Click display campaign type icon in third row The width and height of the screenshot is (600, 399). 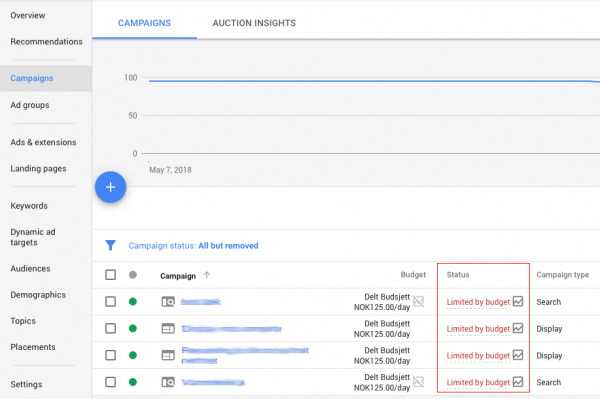click(168, 355)
